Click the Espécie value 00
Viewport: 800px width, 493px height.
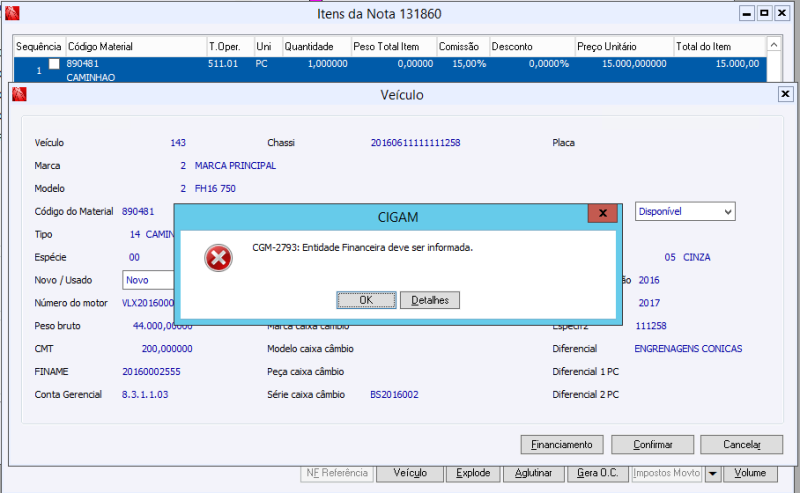134,257
